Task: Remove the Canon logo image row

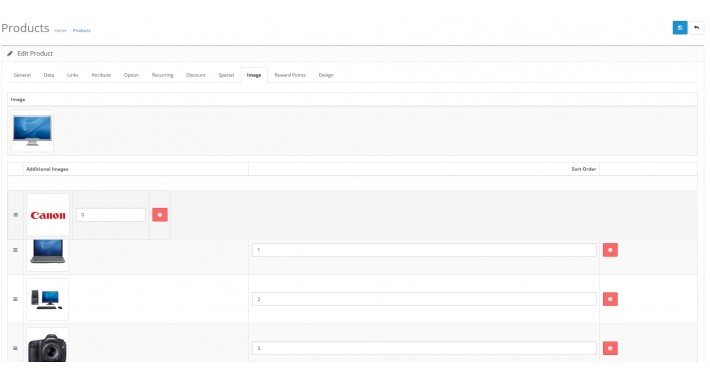Action: pos(160,215)
